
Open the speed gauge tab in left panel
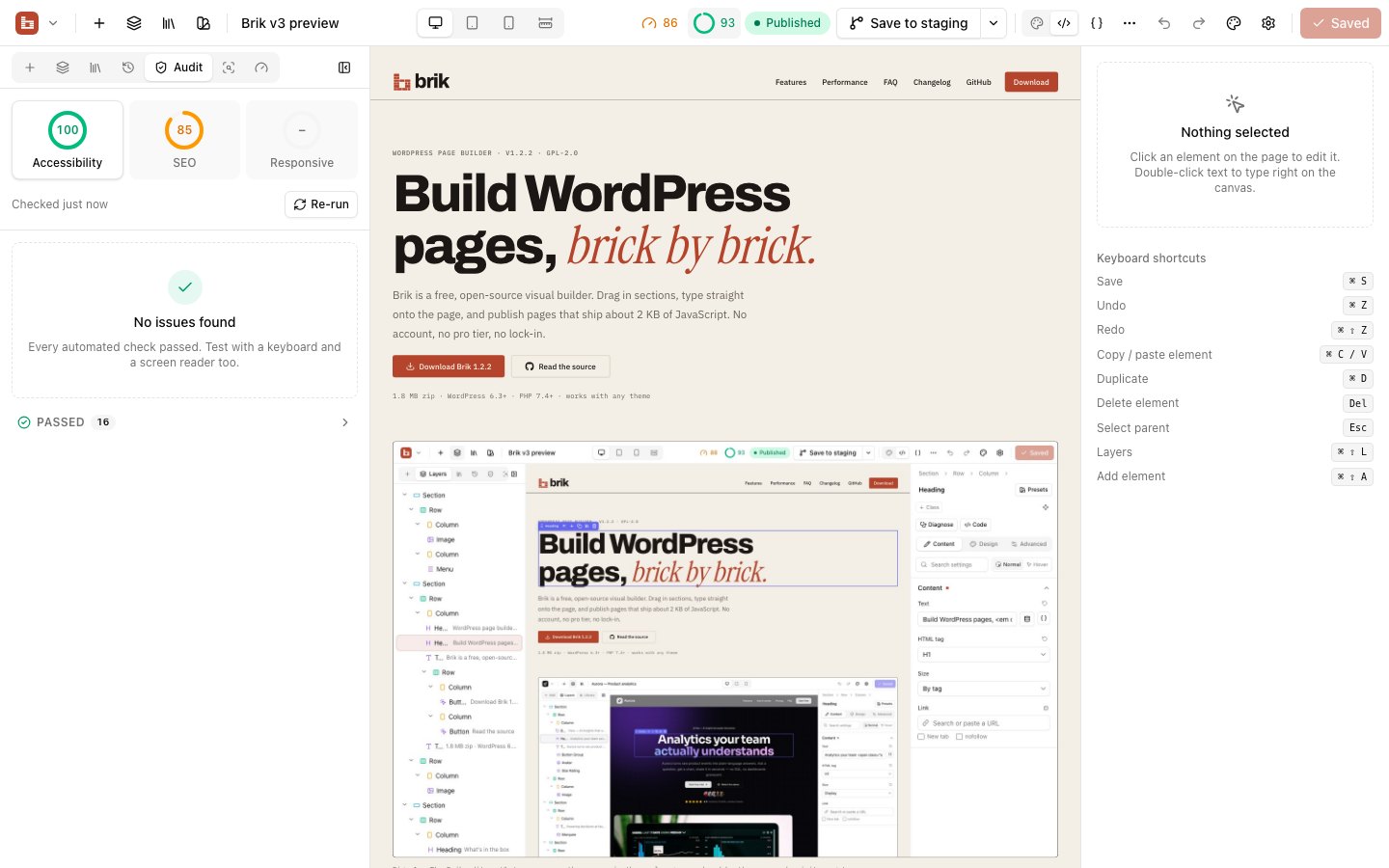(x=261, y=68)
